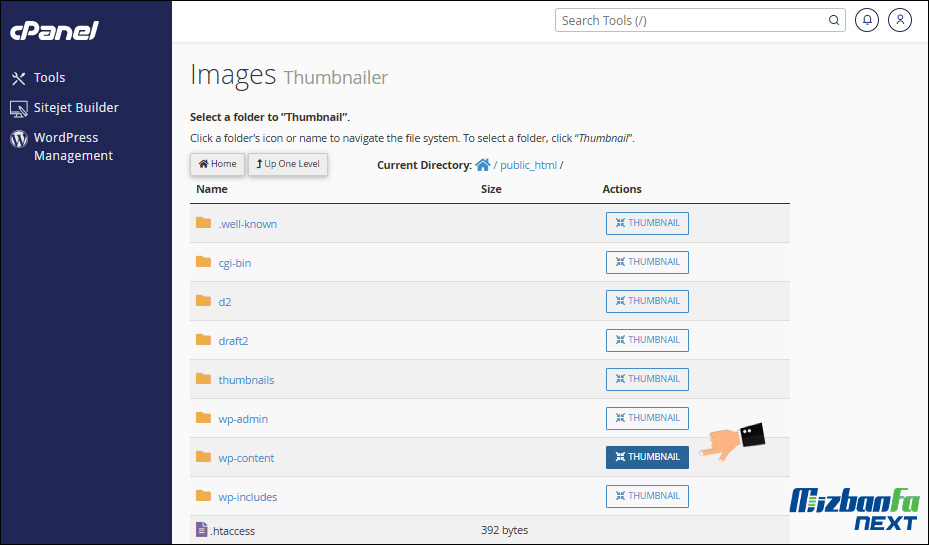Open the .well-known folder link
The height and width of the screenshot is (545, 929).
[248, 224]
